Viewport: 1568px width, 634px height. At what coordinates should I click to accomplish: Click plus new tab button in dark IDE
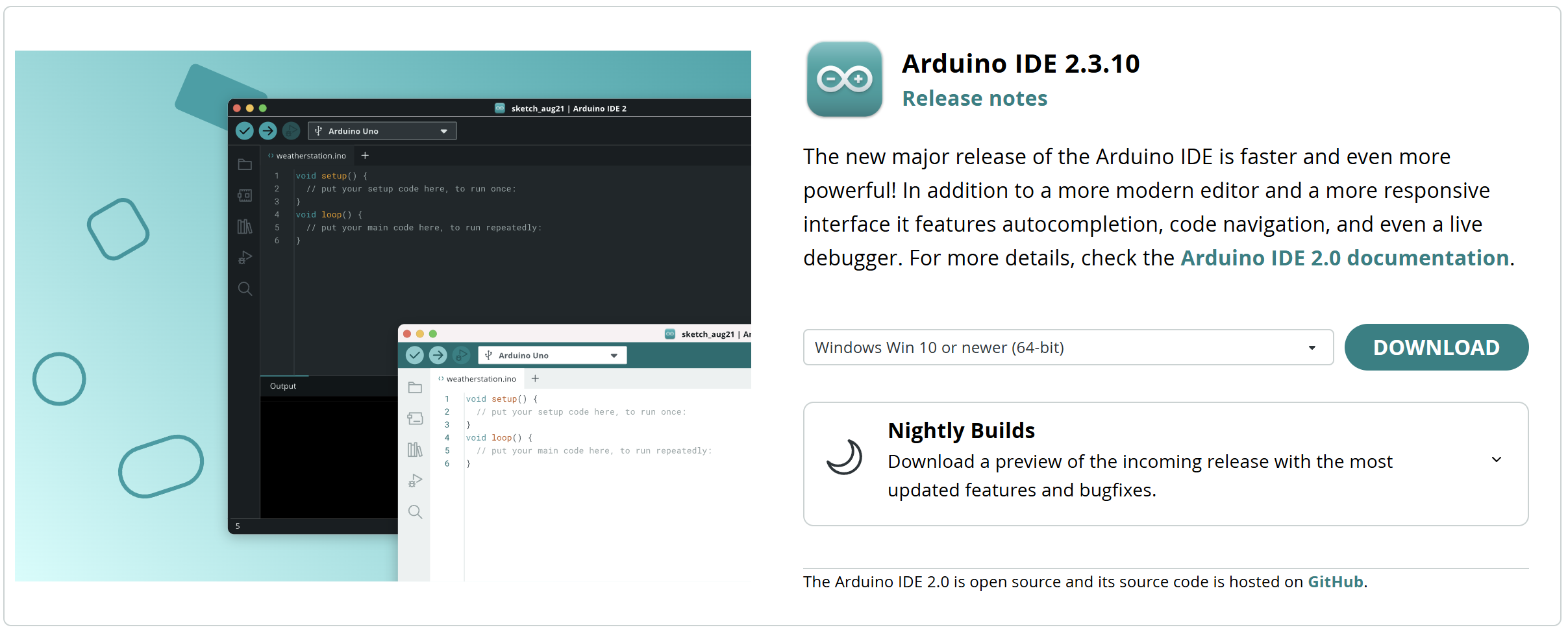pos(365,156)
